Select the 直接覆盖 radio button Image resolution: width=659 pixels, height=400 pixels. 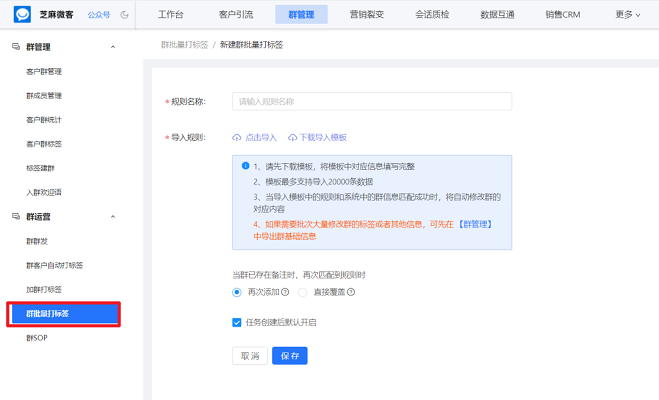point(303,292)
